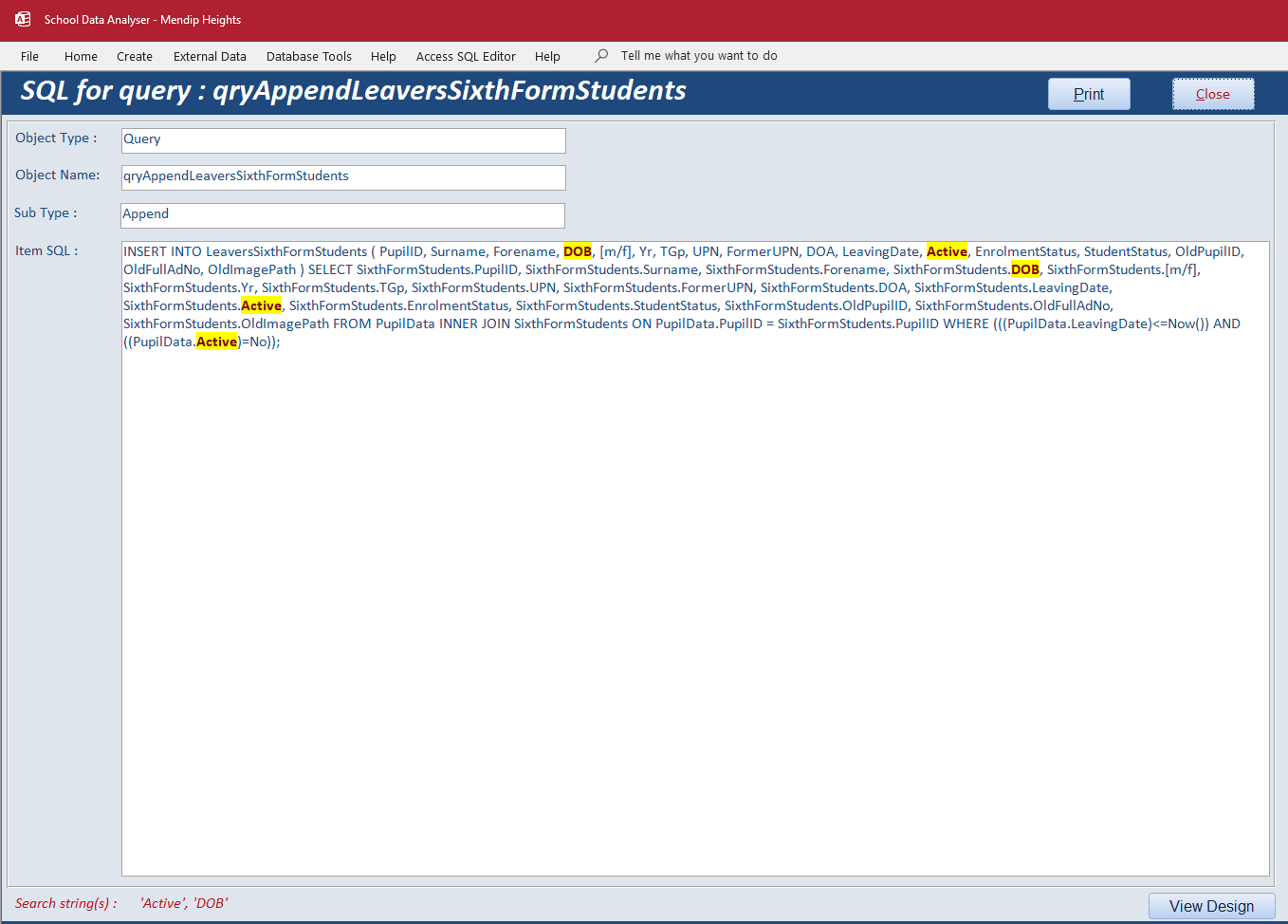The width and height of the screenshot is (1288, 924).
Task: Click highlighted 'DOB' in SixthFormStudents.DOB
Action: (1025, 269)
